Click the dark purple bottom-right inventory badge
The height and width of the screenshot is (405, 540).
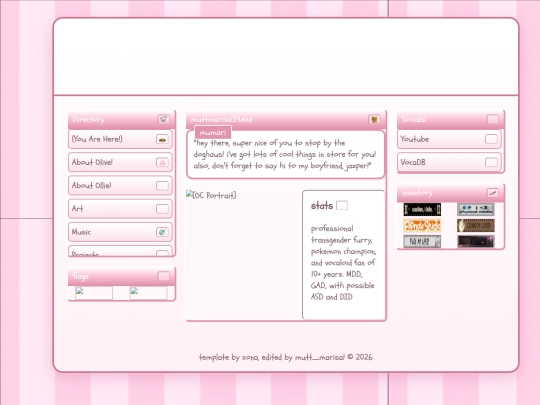point(476,241)
